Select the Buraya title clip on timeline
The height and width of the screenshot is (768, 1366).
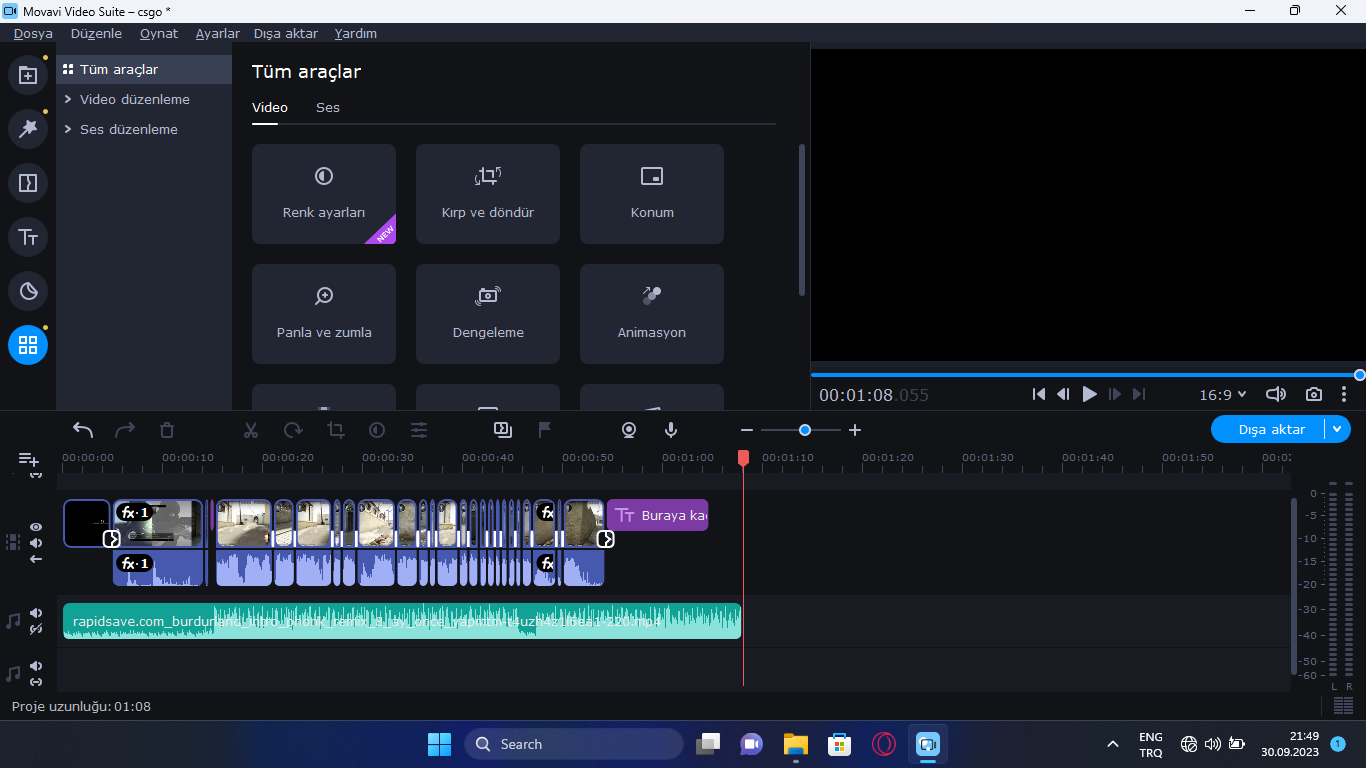coord(658,515)
